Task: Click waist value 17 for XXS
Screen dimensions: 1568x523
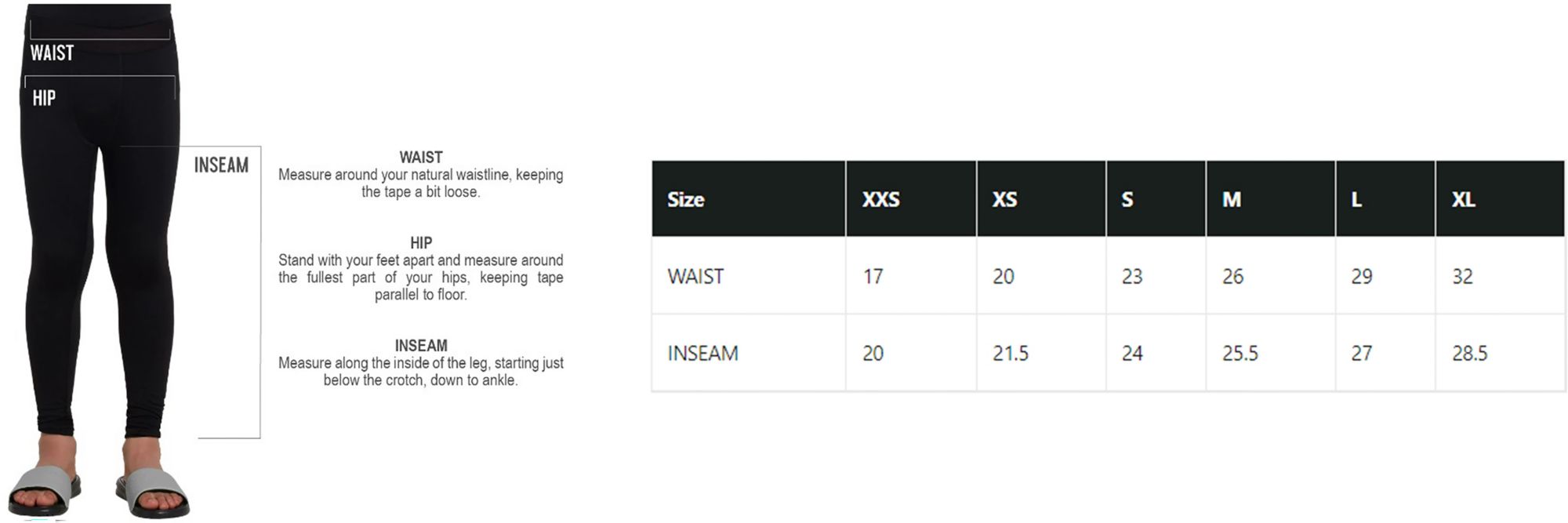Action: click(x=873, y=276)
